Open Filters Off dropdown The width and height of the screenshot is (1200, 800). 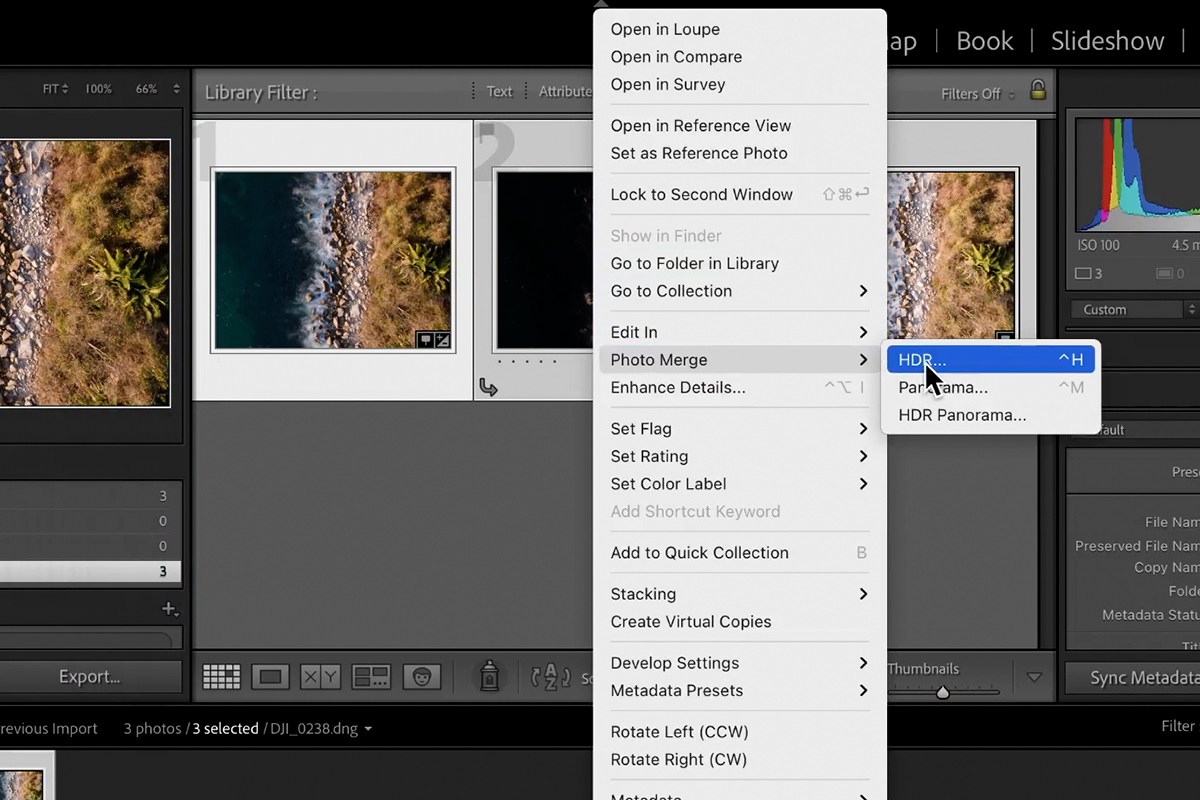pyautogui.click(x=978, y=93)
